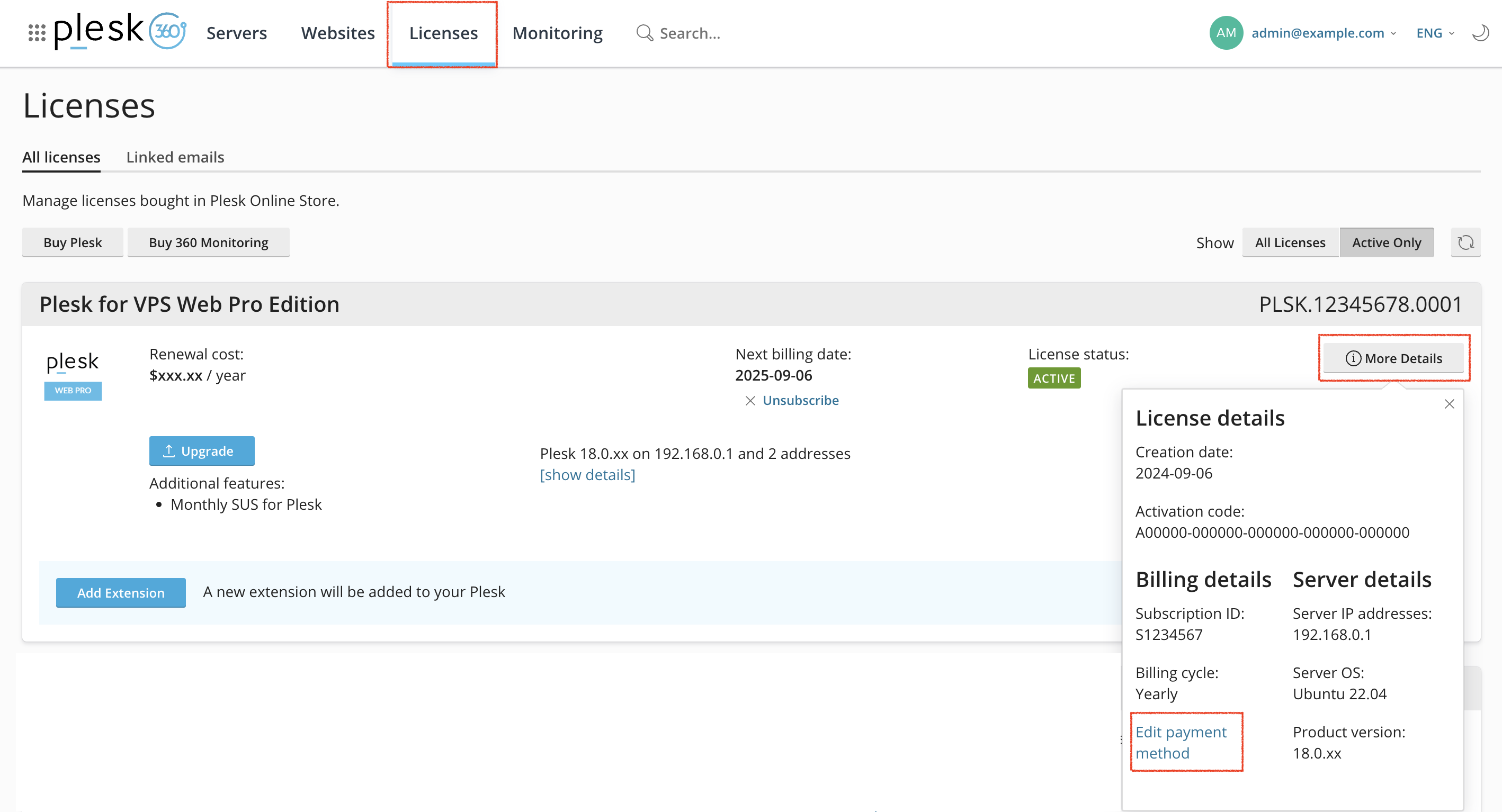1502x812 pixels.
Task: Close the License details popover
Action: 1449,404
